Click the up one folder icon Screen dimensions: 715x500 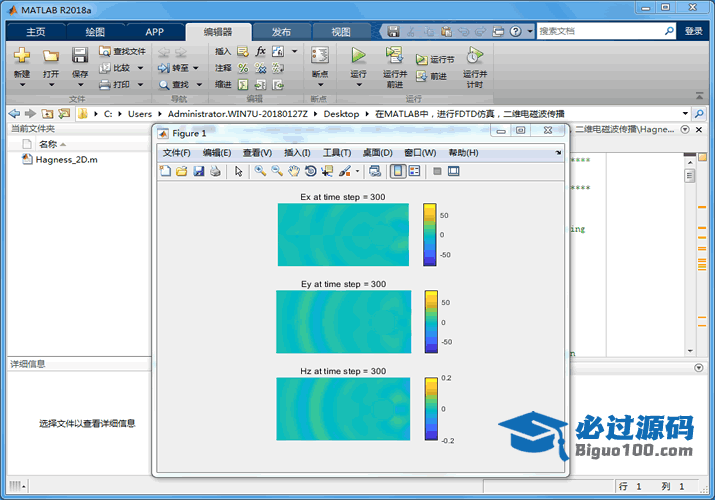pyautogui.click(x=47, y=113)
